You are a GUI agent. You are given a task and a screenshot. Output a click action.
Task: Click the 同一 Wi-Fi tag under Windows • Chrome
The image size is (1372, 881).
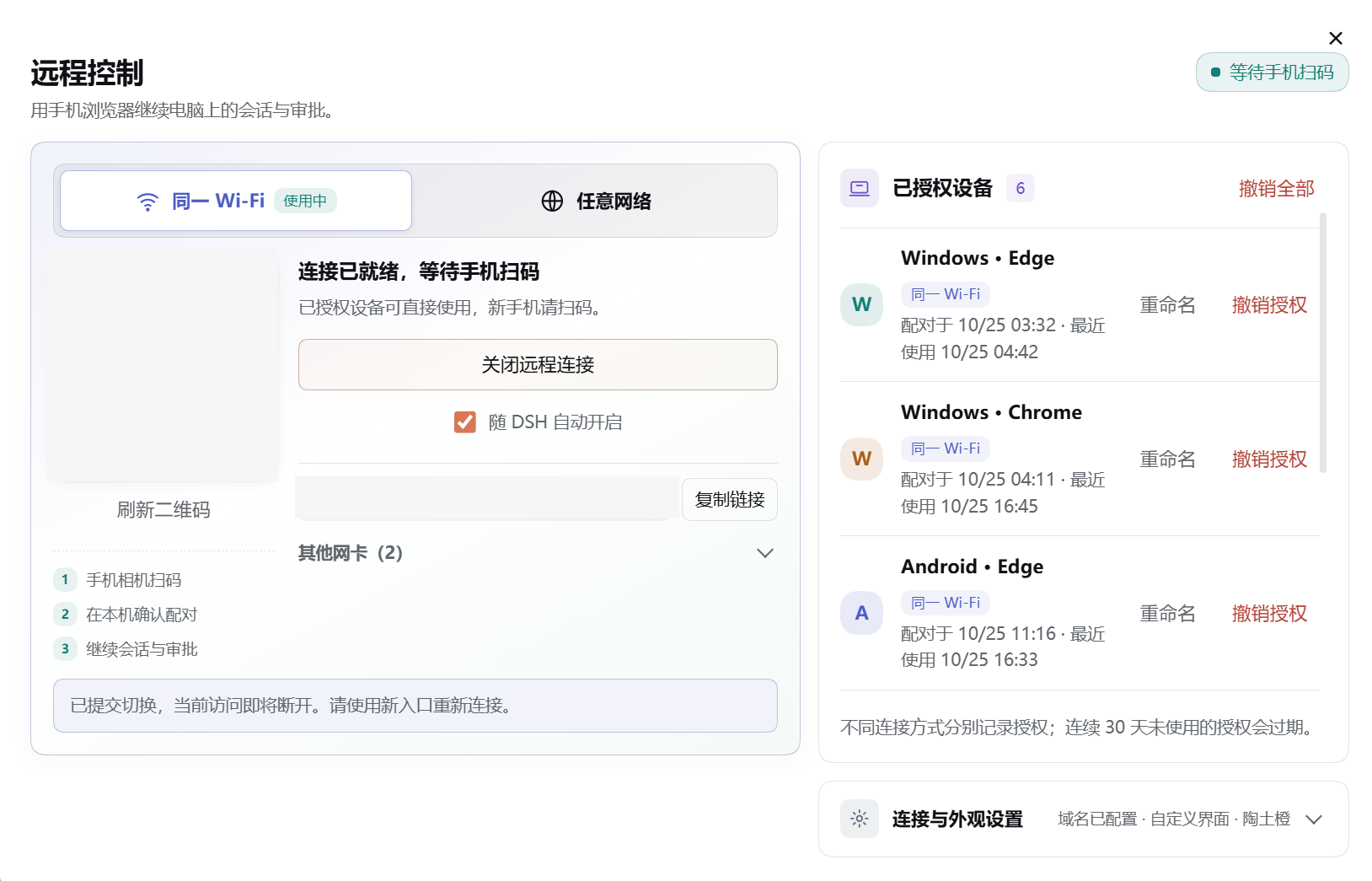pyautogui.click(x=946, y=449)
